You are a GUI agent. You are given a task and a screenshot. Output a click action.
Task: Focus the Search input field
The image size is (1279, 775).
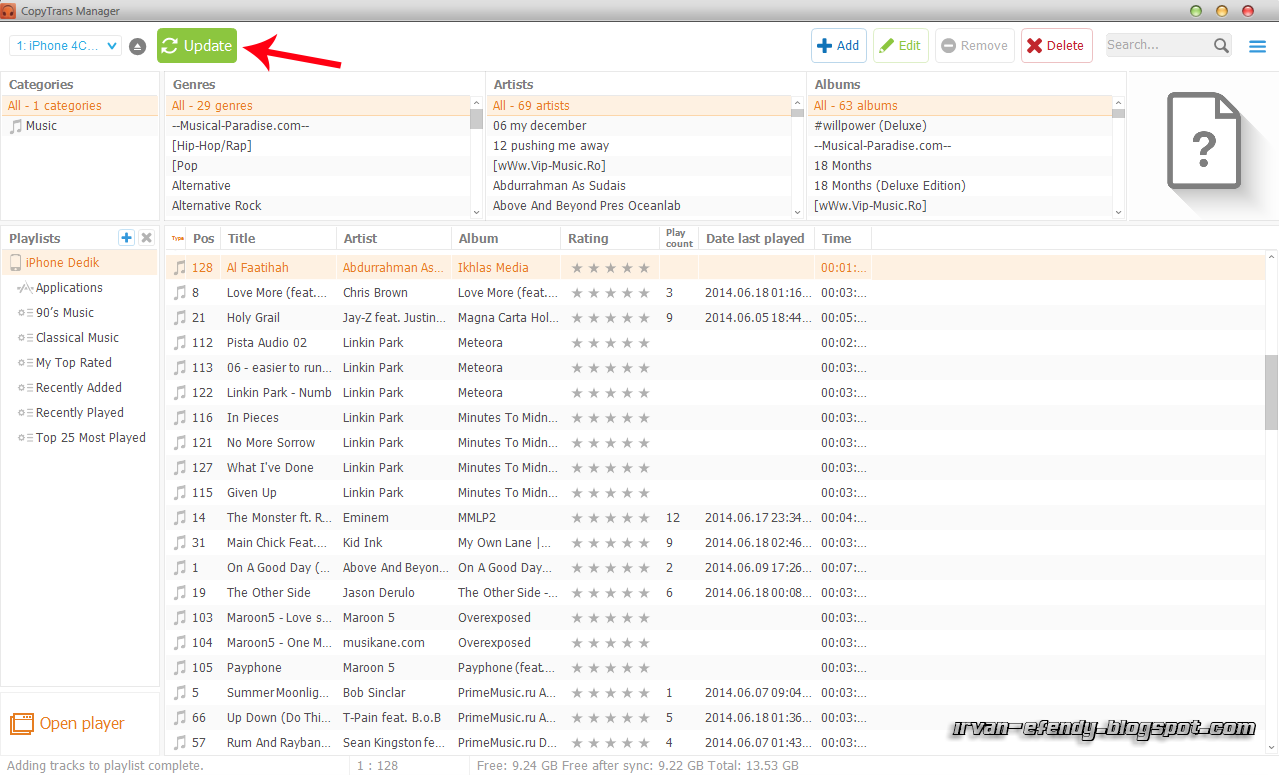(1158, 45)
